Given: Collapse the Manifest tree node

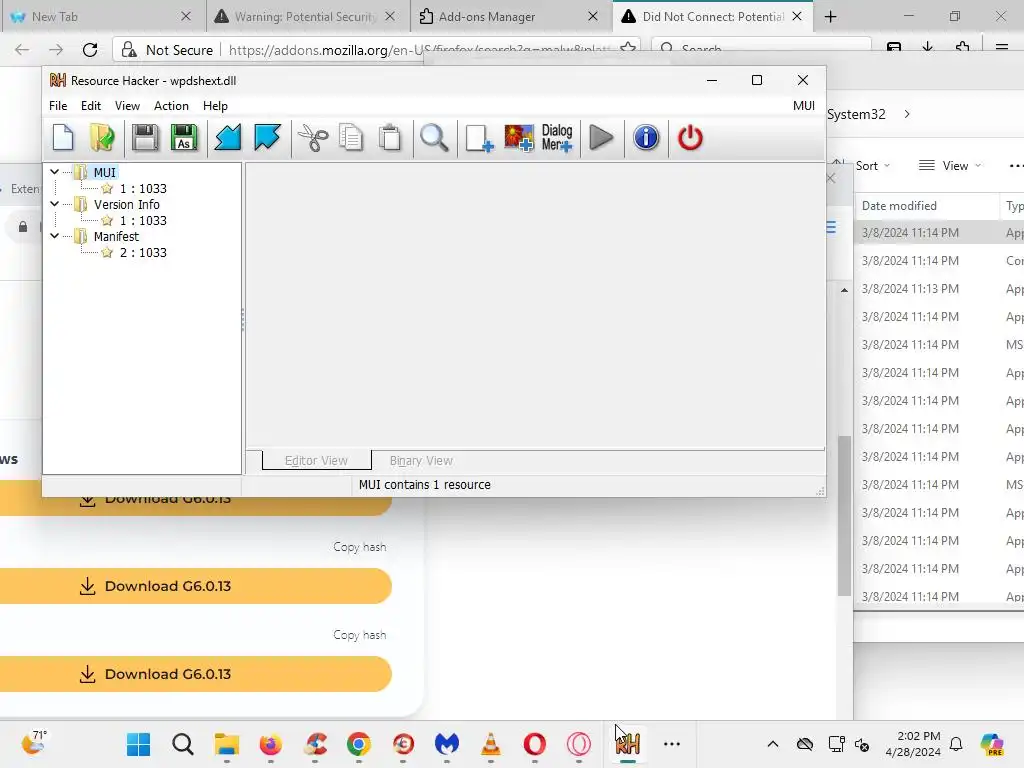Looking at the screenshot, I should coord(55,236).
